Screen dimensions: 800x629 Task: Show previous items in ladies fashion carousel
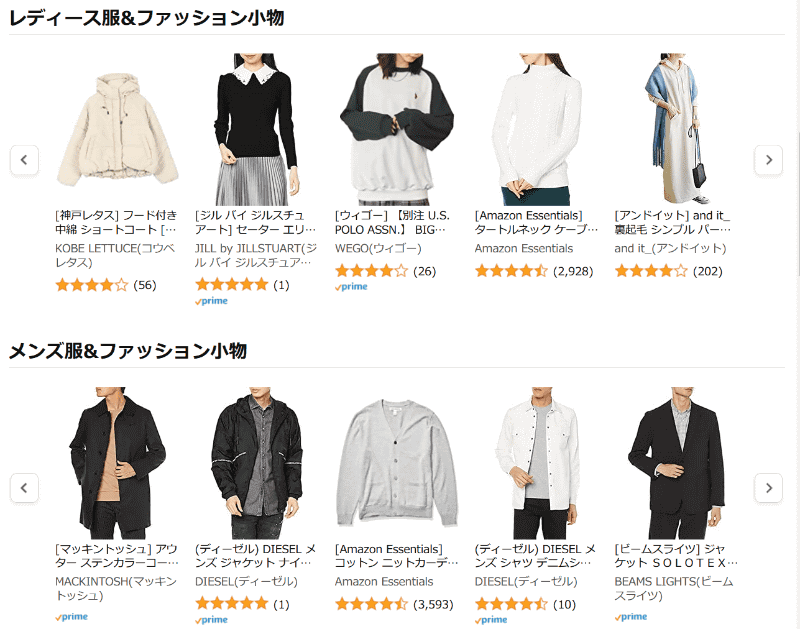[24, 160]
